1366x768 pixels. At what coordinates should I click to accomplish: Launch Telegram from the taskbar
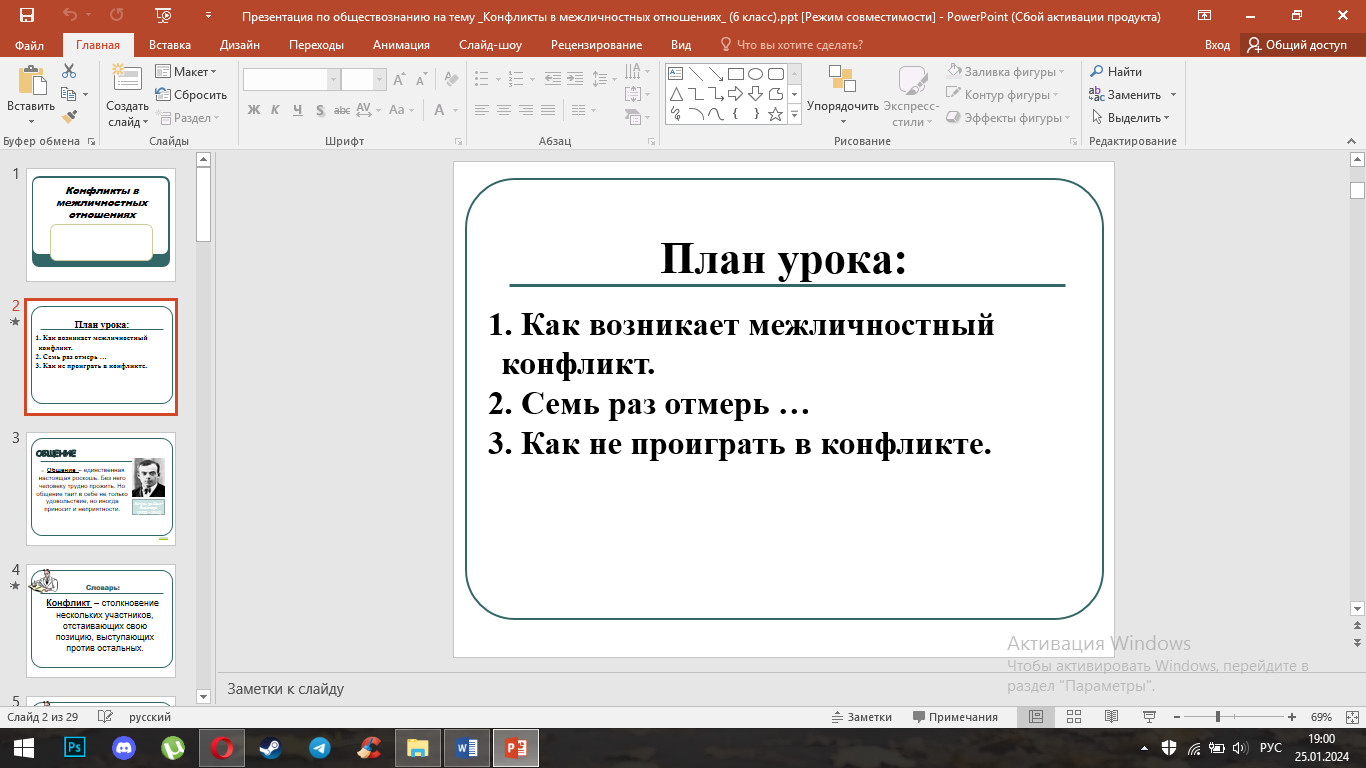click(x=319, y=747)
